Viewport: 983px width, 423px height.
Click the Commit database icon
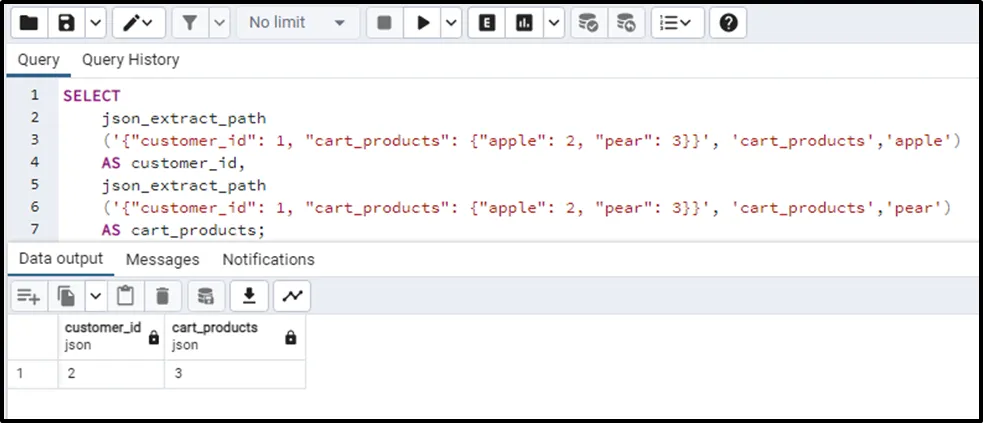(x=590, y=22)
